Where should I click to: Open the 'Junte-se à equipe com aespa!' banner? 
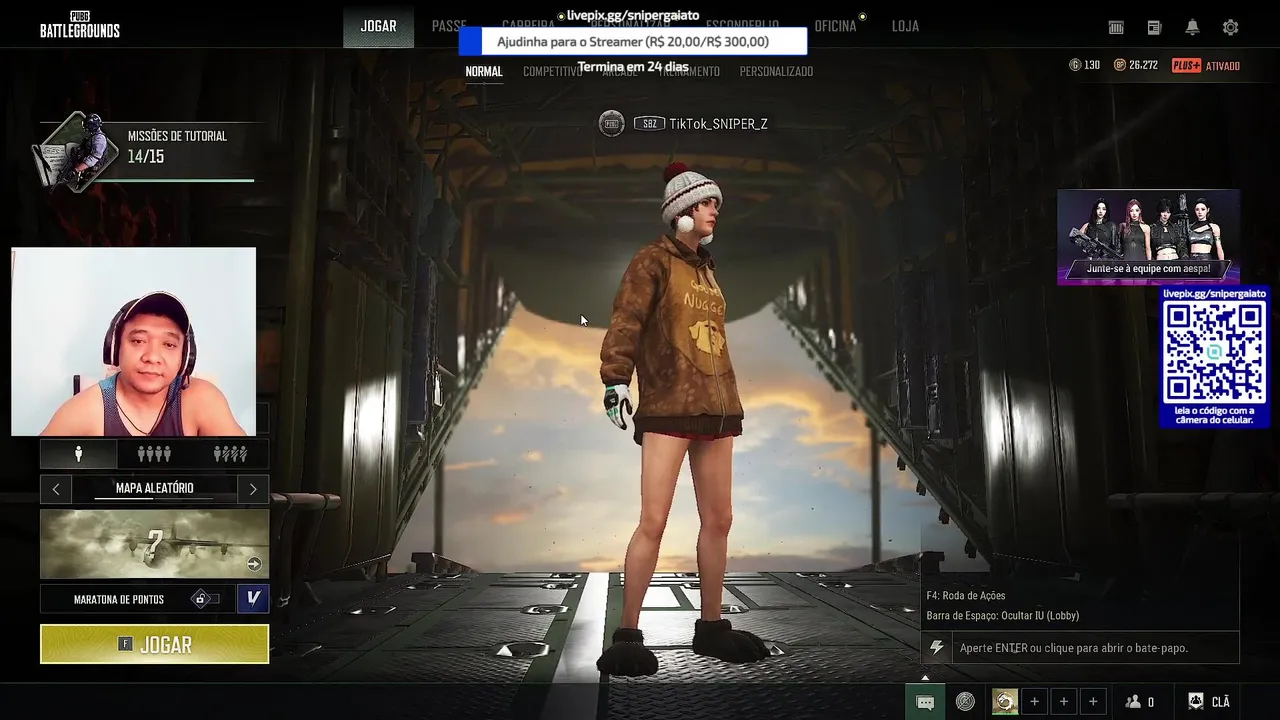1148,237
